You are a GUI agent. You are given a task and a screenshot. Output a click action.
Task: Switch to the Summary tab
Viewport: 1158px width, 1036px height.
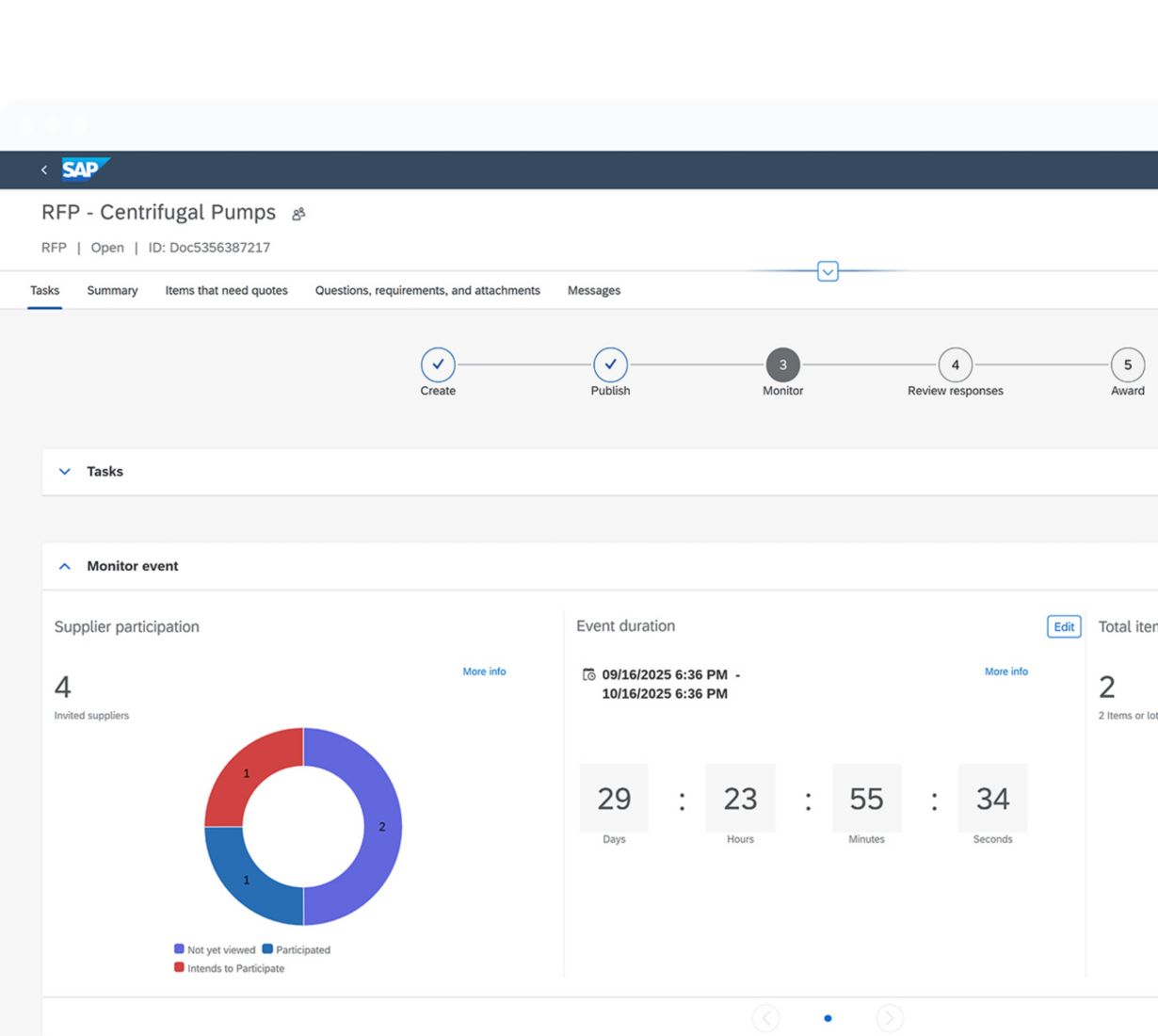[x=112, y=290]
